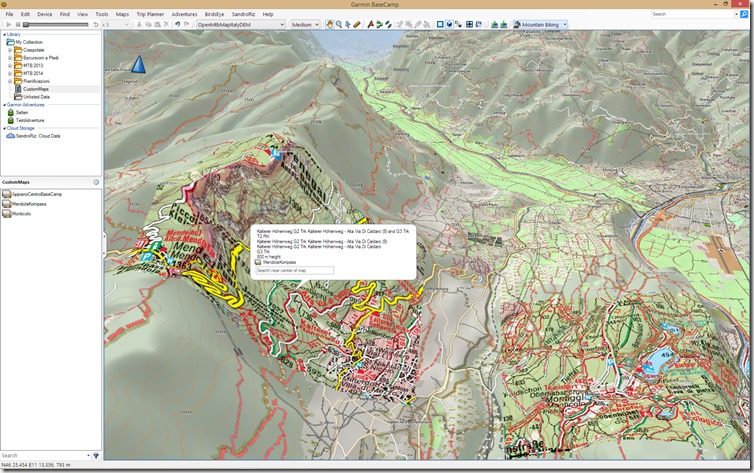Click the top-right Search input field
Image resolution: width=754 pixels, height=473 pixels.
pos(694,14)
